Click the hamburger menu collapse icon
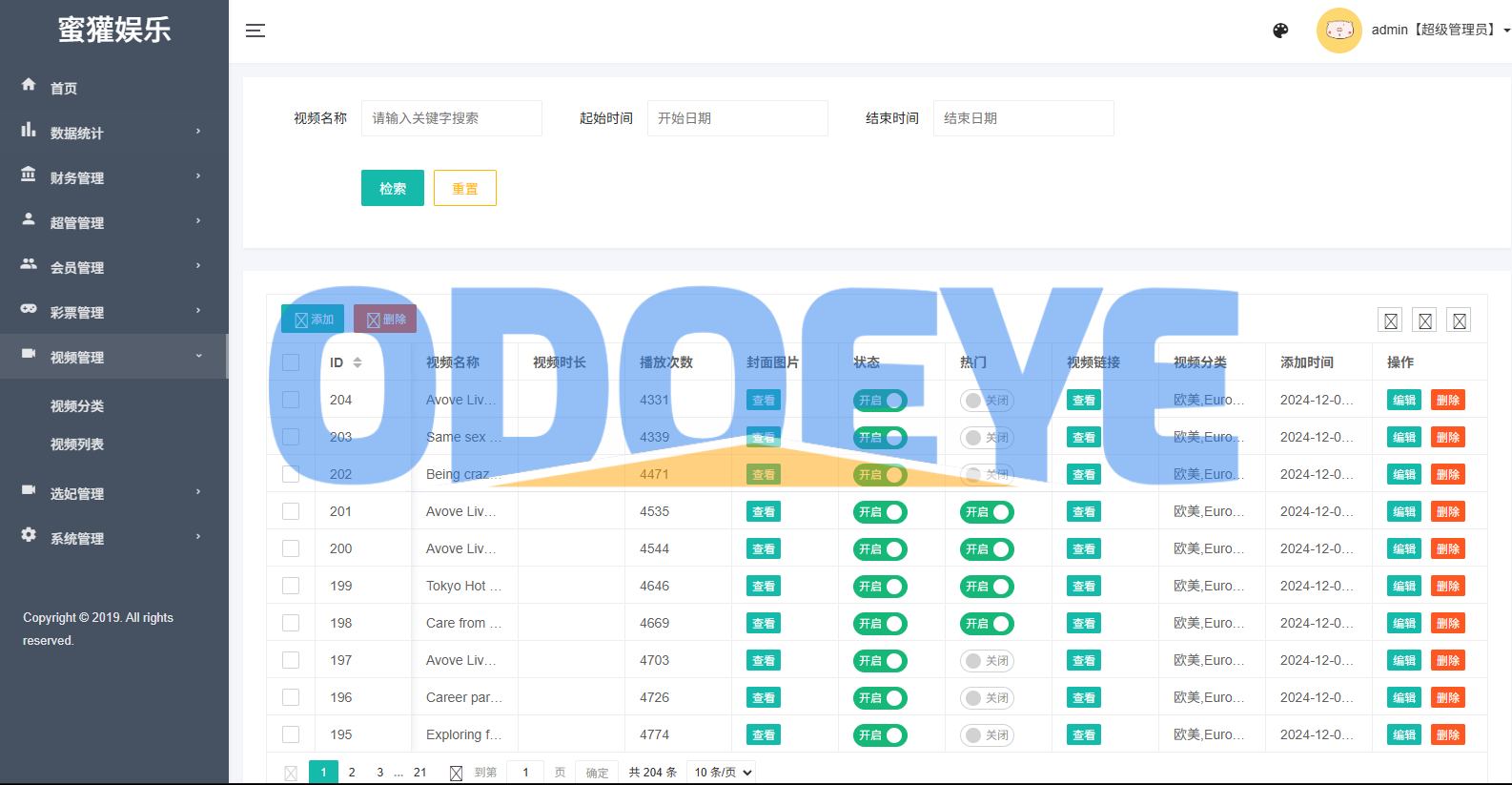Screen dimensions: 1512x785 [255, 31]
